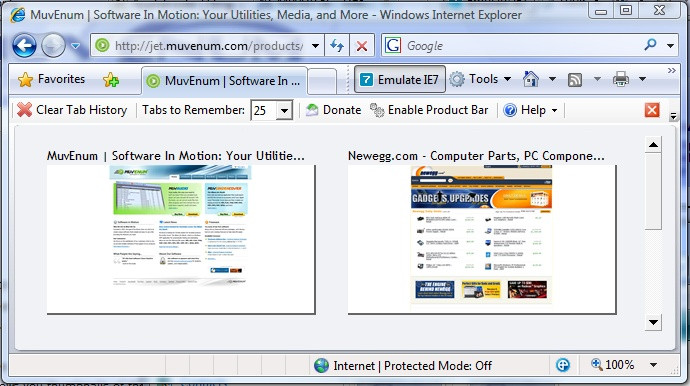This screenshot has width=690, height=386.
Task: Click Clear Tab History
Action: point(72,110)
